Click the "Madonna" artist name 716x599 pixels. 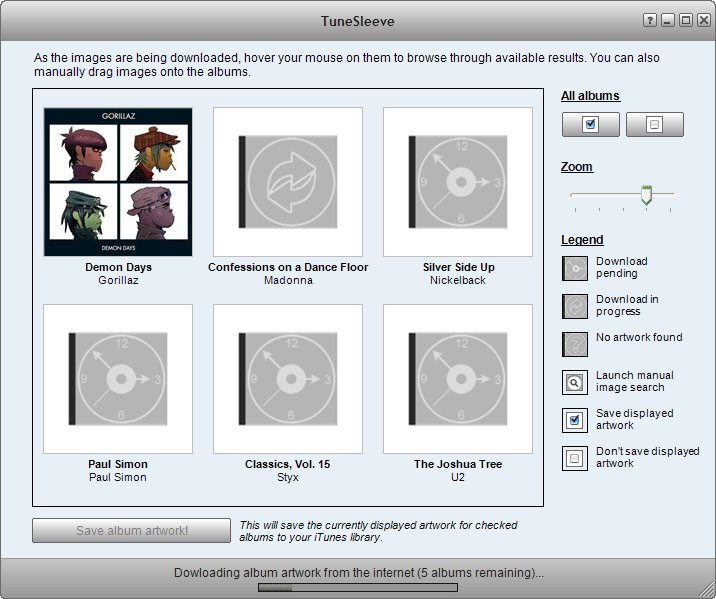tap(288, 280)
